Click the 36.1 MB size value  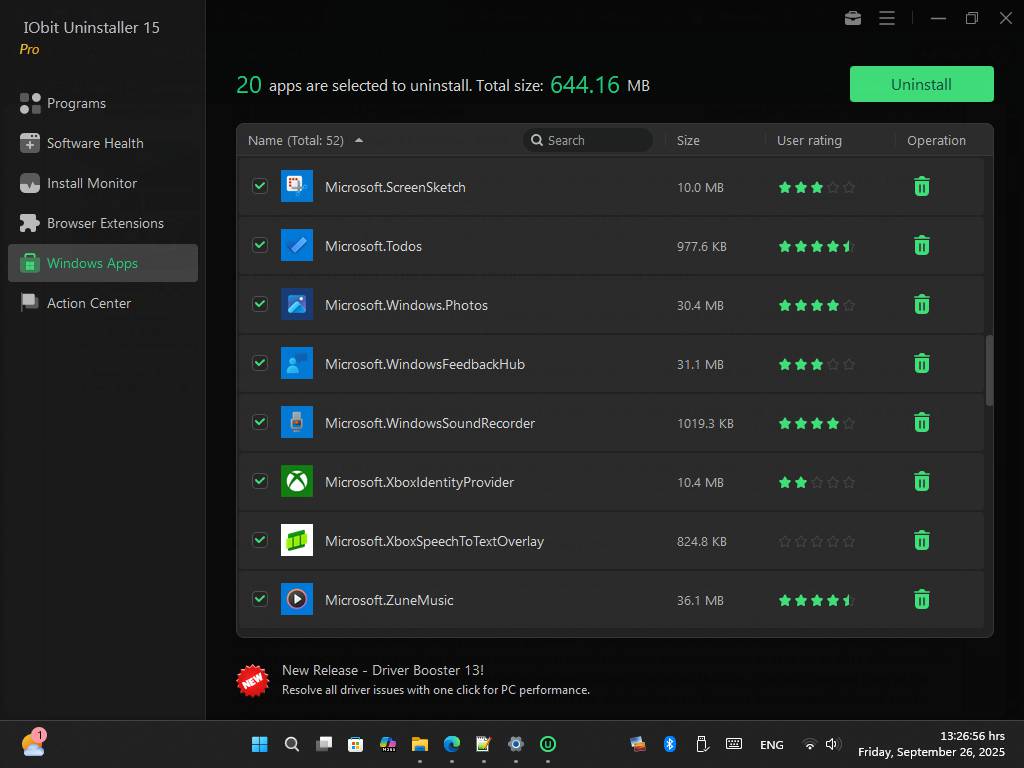700,600
